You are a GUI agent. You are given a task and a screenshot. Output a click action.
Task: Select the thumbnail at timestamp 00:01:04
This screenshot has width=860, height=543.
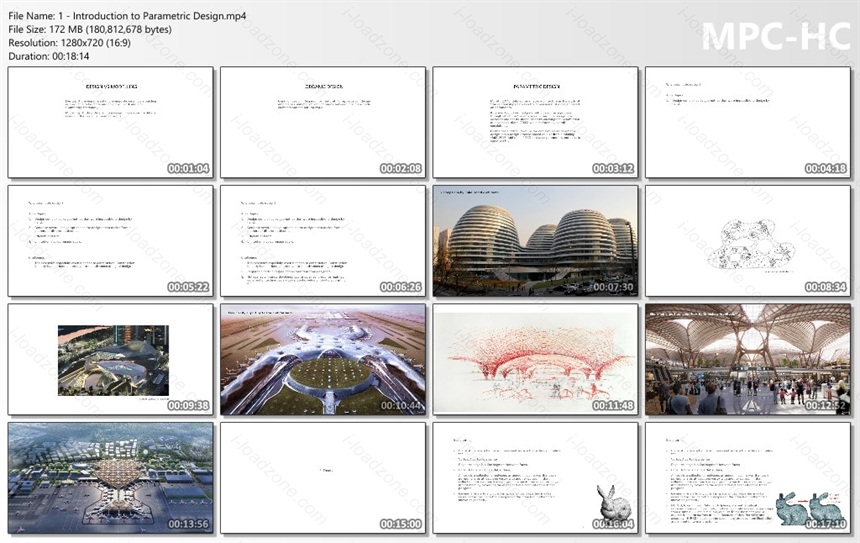111,122
